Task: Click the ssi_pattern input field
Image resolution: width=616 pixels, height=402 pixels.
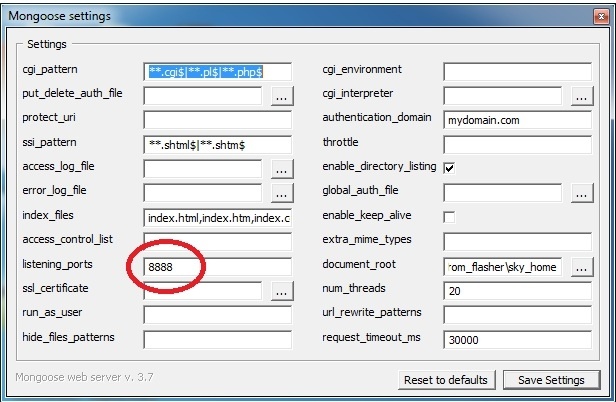Action: coord(218,145)
